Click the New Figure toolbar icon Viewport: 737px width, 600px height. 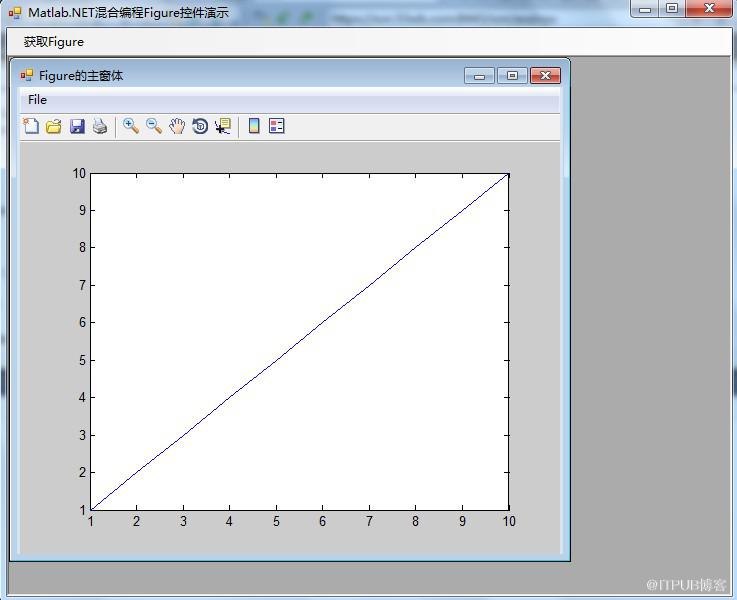click(x=31, y=126)
